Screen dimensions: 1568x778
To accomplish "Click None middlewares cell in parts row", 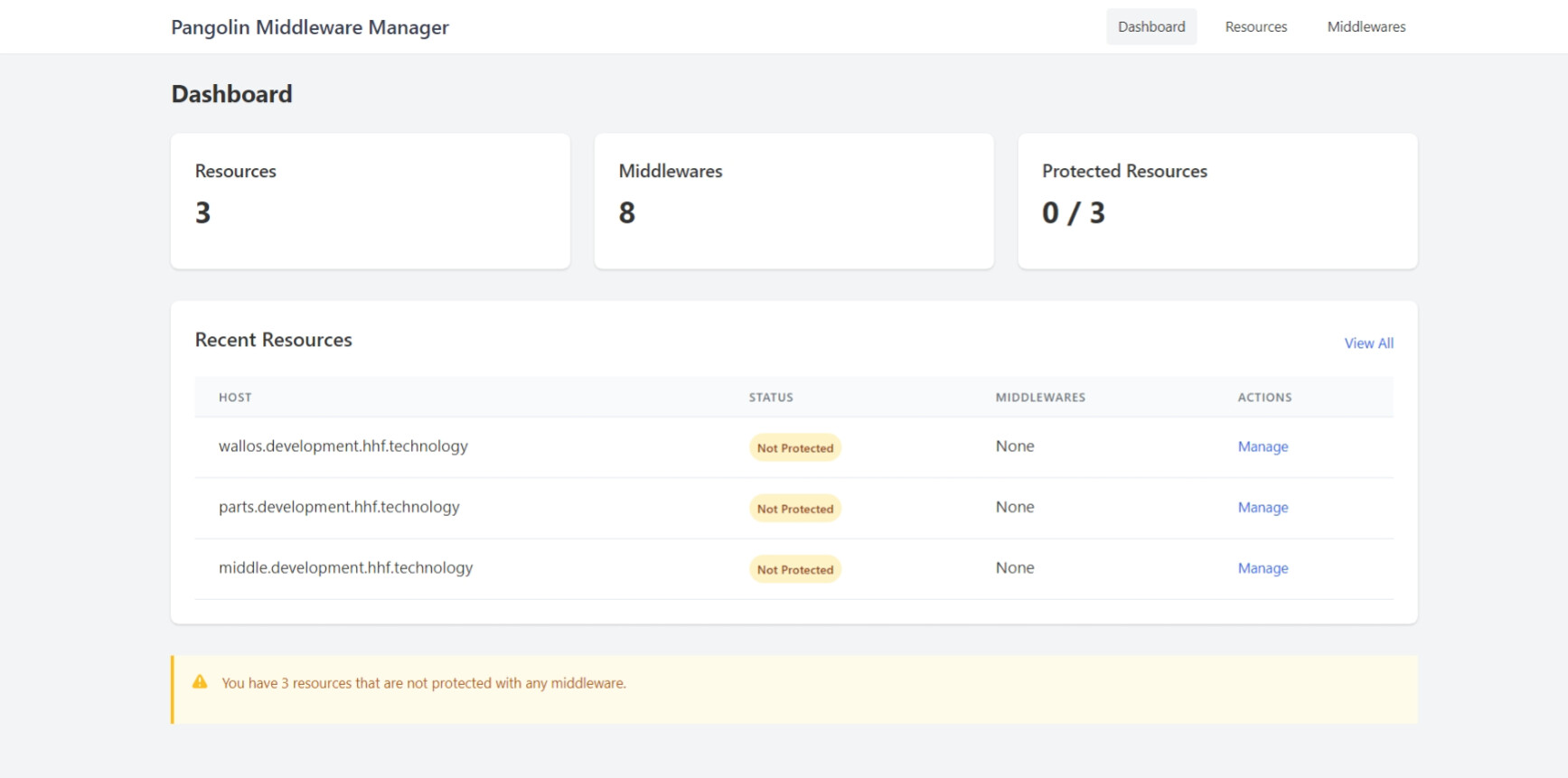I will 1015,507.
